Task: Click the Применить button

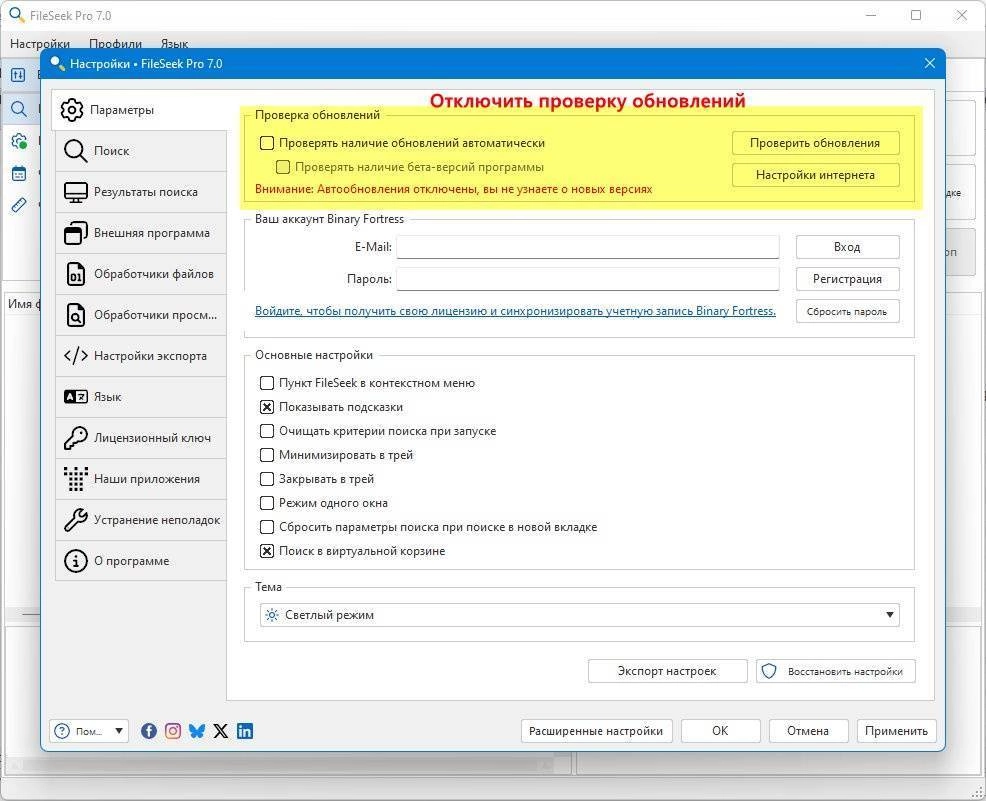Action: tap(896, 731)
